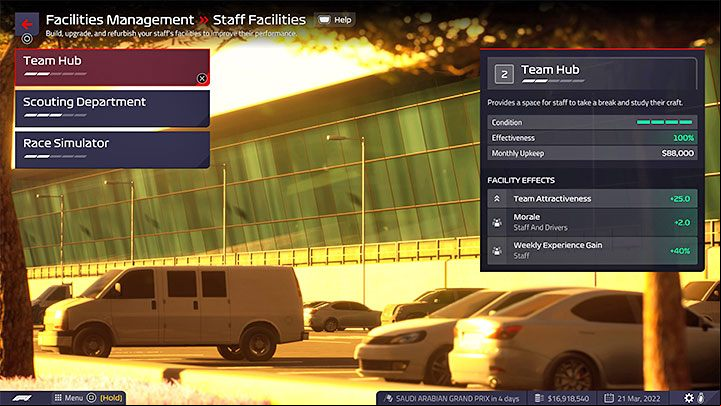Click the Team Hub level 2 badge
Image resolution: width=721 pixels, height=406 pixels.
pyautogui.click(x=504, y=74)
